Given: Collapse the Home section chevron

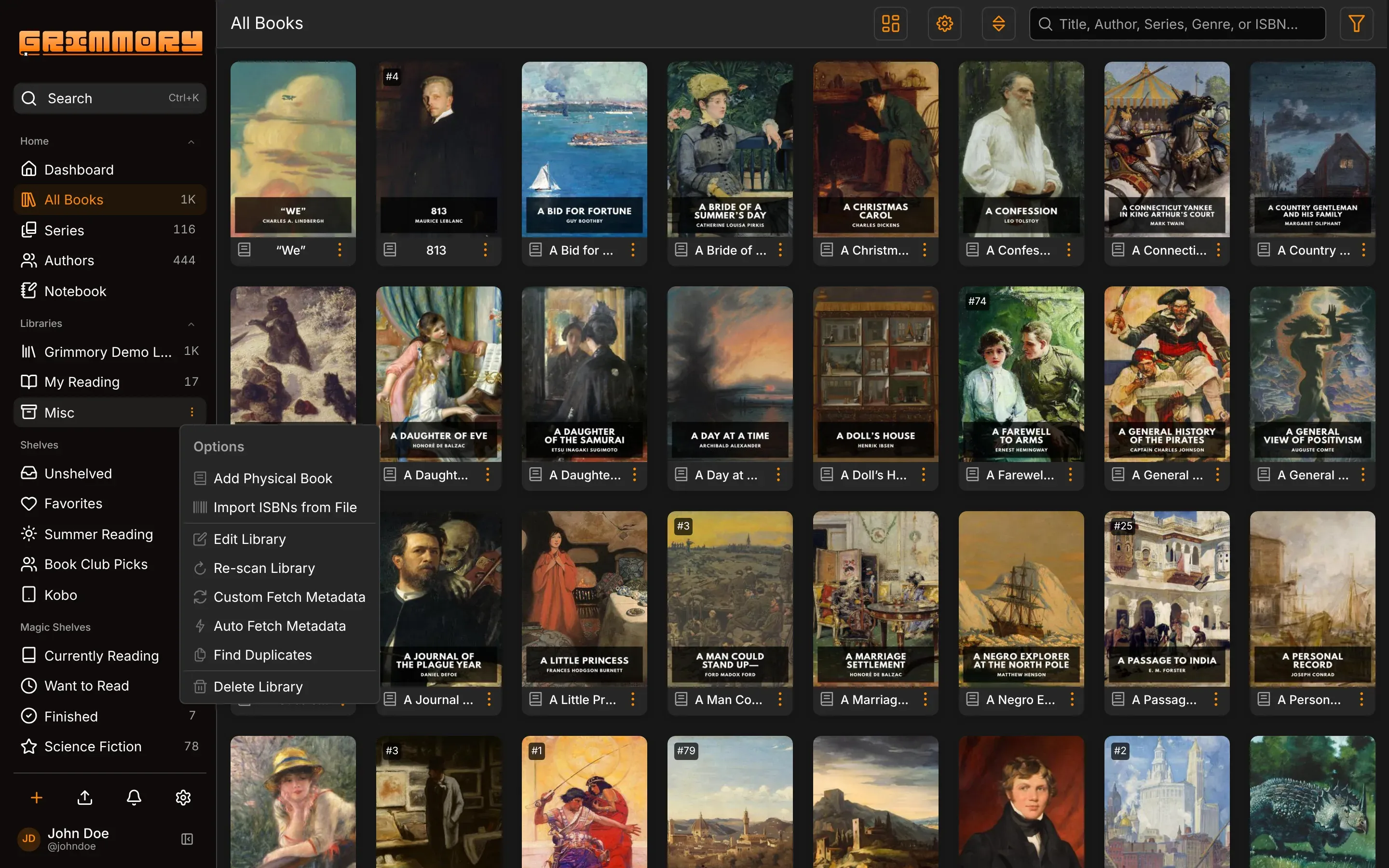Looking at the screenshot, I should pyautogui.click(x=191, y=142).
